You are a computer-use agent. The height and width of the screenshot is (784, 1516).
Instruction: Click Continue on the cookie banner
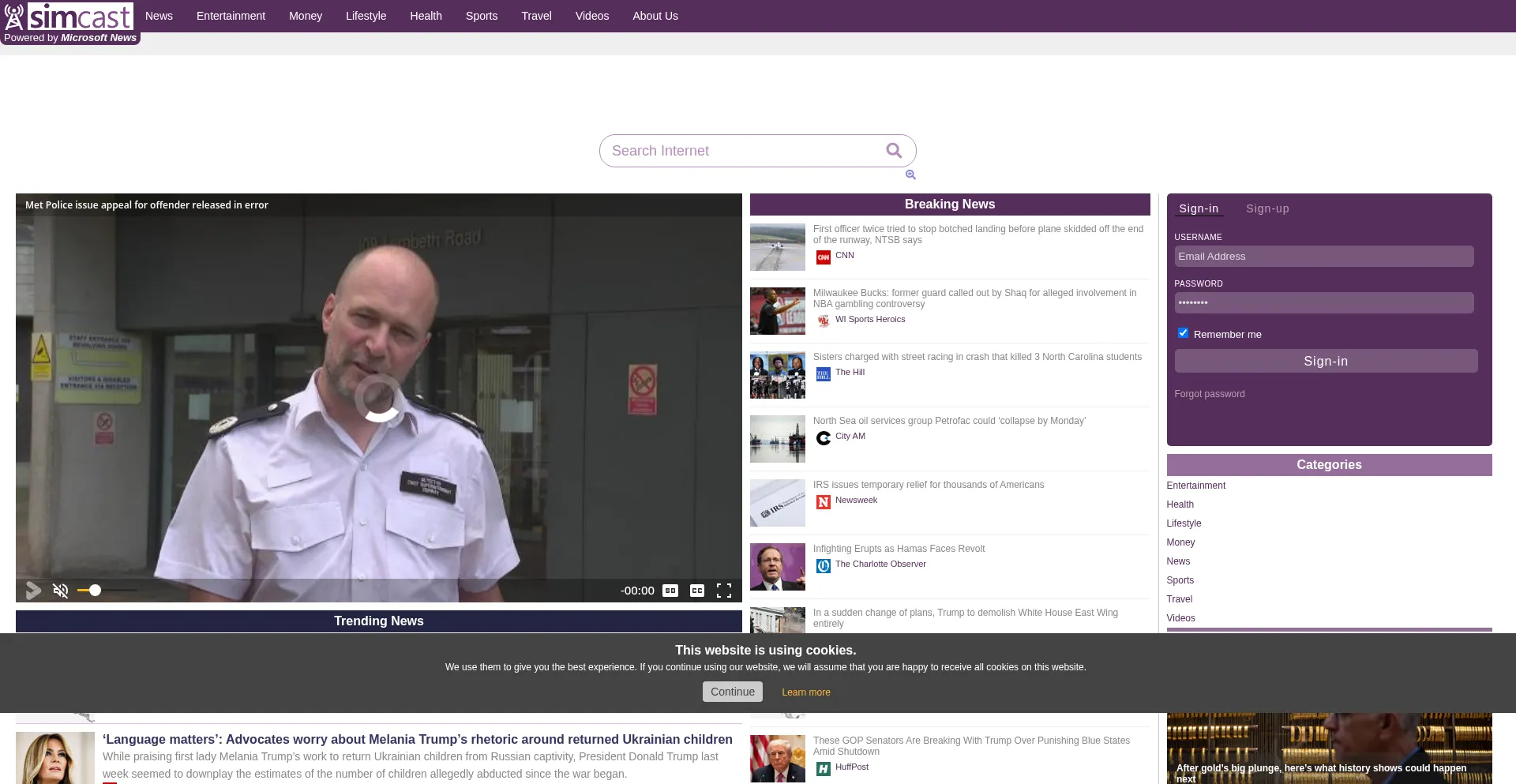732,692
